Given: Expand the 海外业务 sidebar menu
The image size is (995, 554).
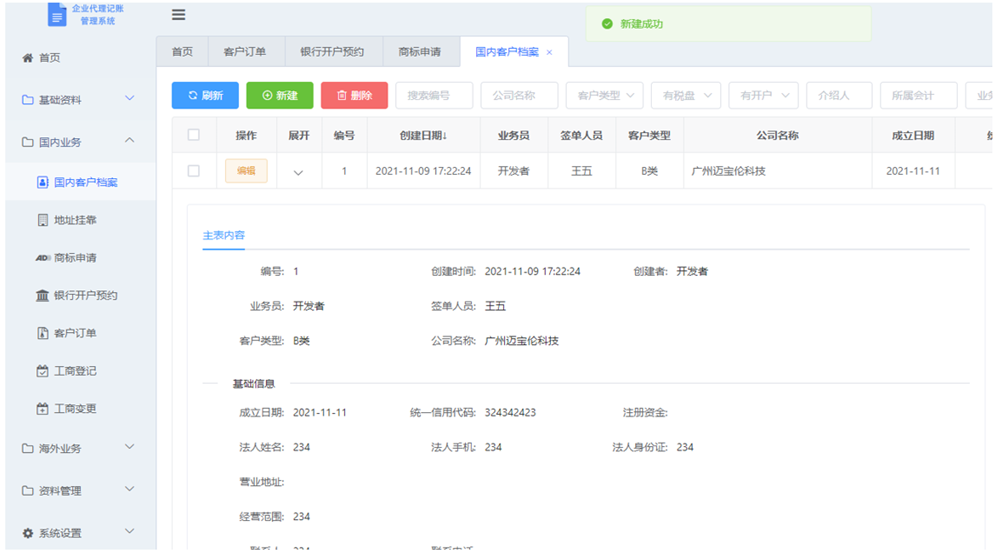Looking at the screenshot, I should coord(129,447).
